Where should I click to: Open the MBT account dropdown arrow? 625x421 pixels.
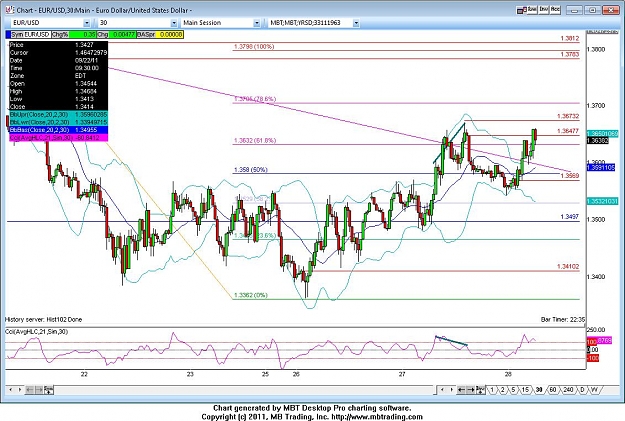tap(356, 23)
